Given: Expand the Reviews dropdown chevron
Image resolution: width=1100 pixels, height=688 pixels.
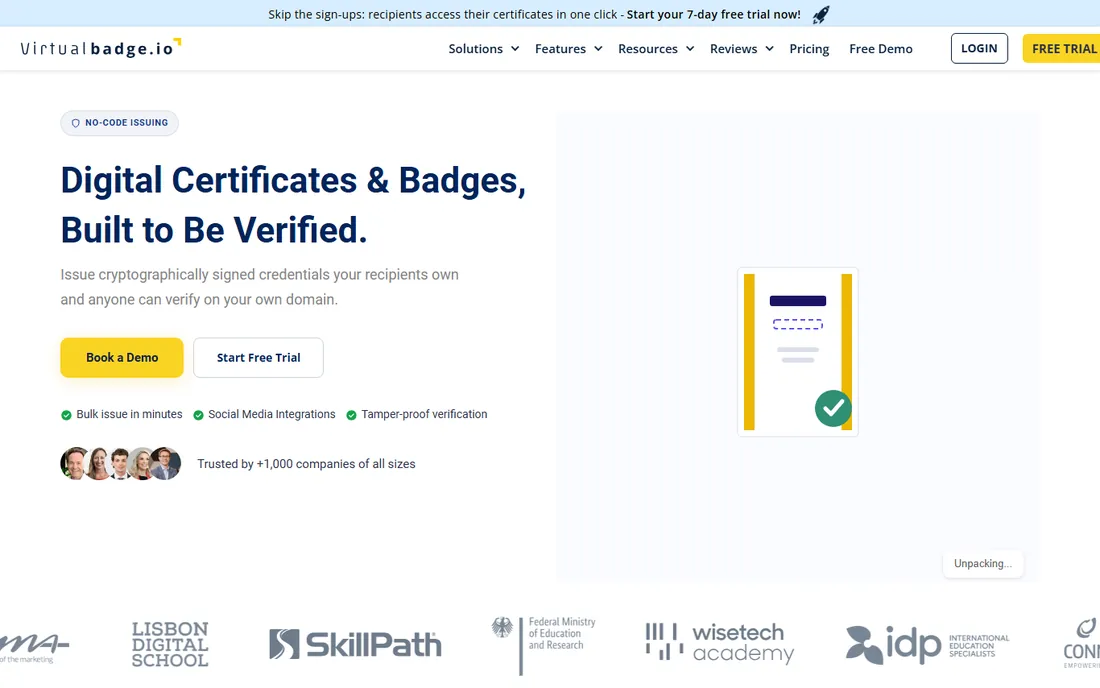Looking at the screenshot, I should [770, 49].
